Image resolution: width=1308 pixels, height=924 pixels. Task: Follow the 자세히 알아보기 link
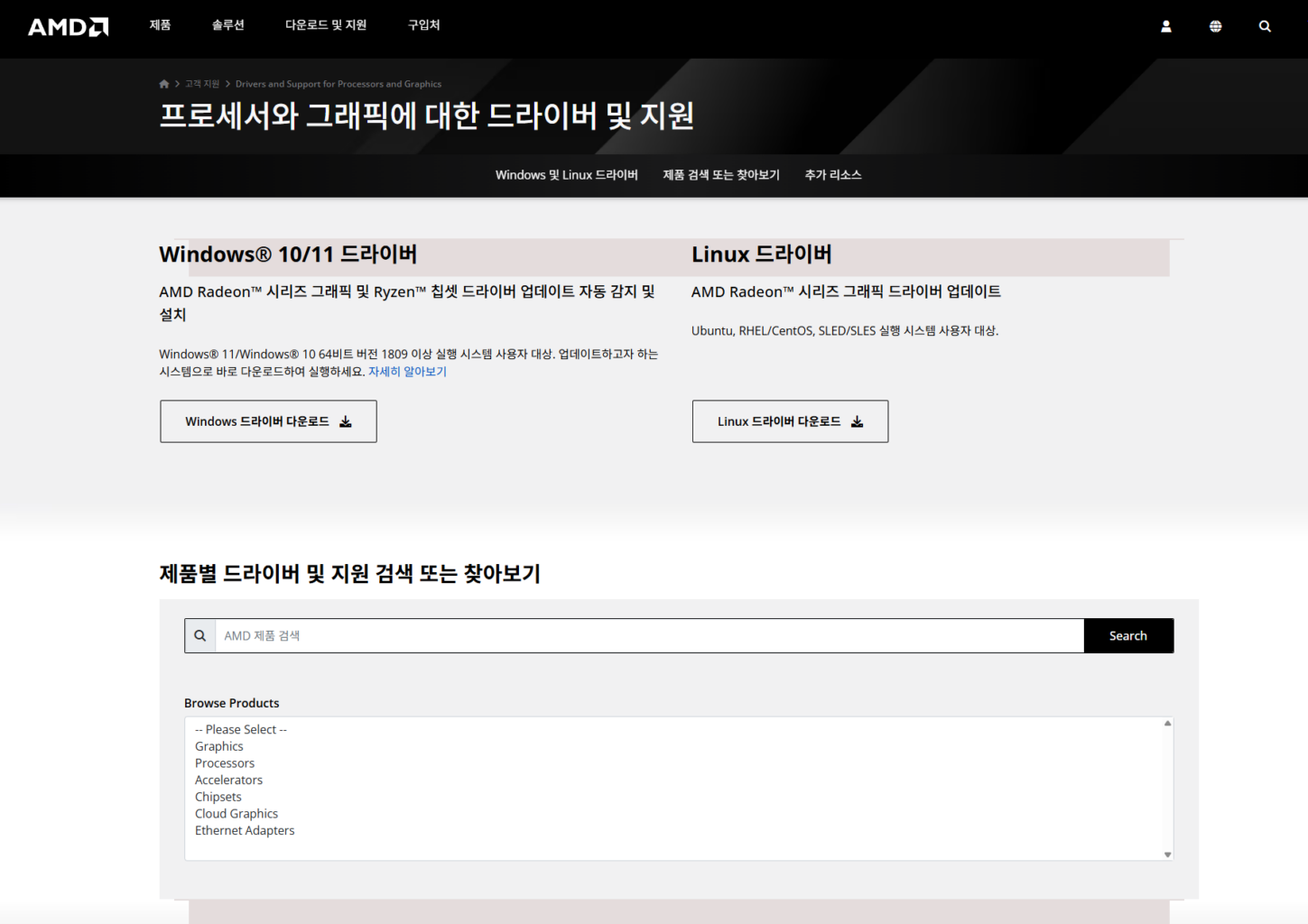coord(407,372)
